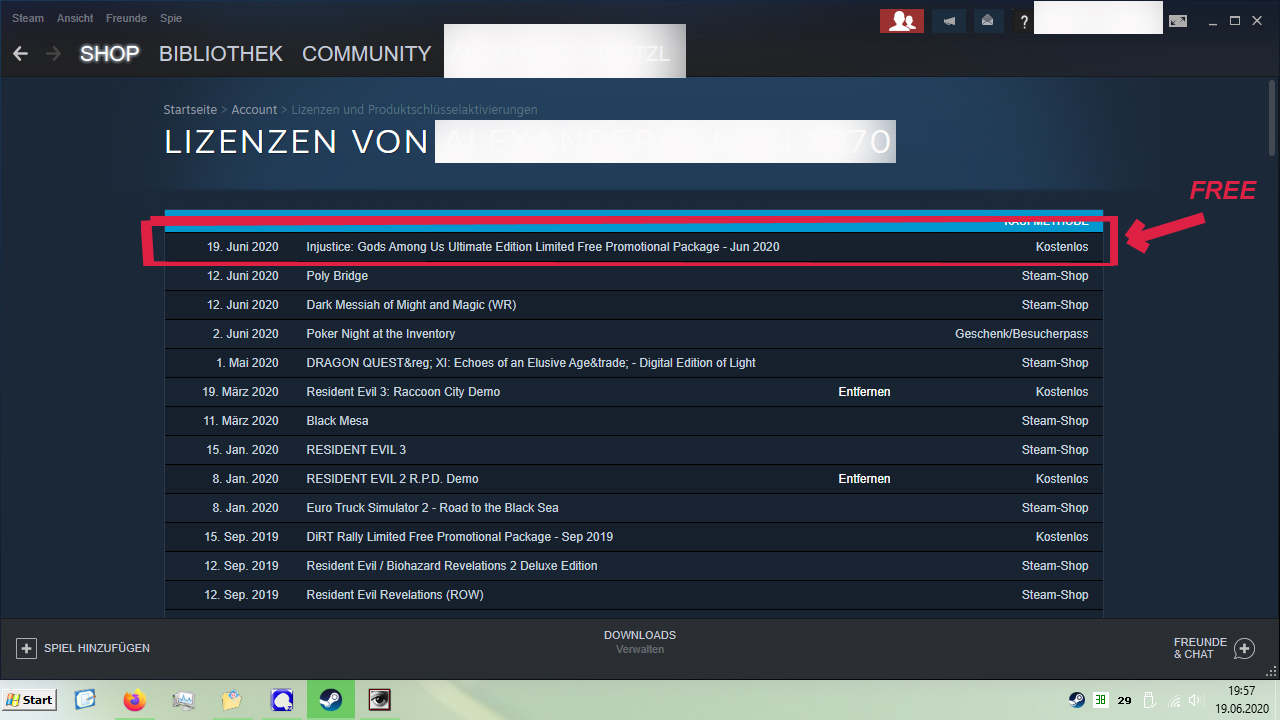The height and width of the screenshot is (720, 1280).
Task: Open the volume speaker tray icon
Action: click(1197, 700)
